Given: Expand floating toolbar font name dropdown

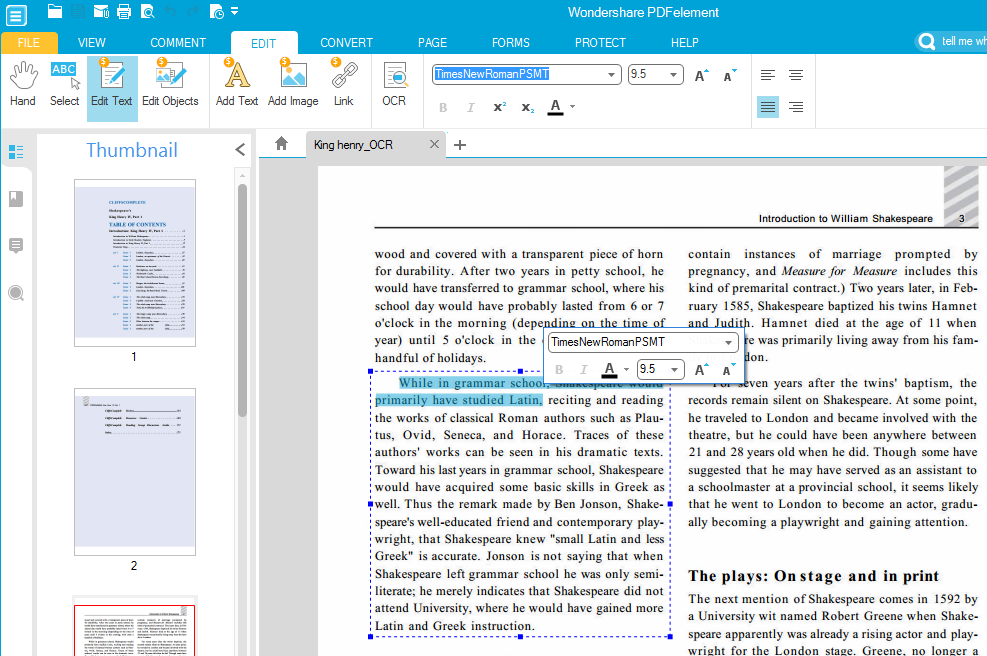Looking at the screenshot, I should 729,342.
